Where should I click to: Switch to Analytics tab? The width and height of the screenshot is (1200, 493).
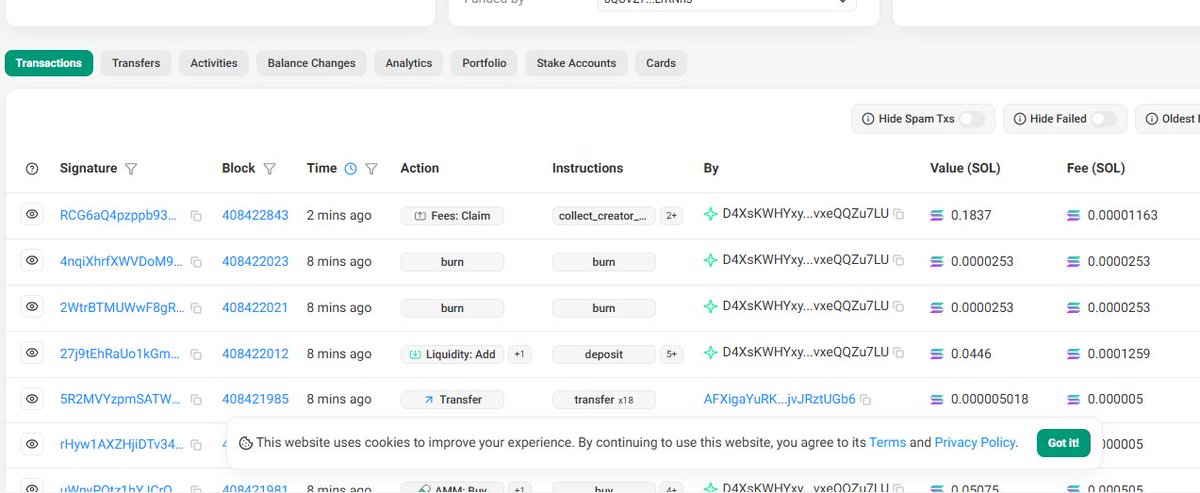coord(409,63)
